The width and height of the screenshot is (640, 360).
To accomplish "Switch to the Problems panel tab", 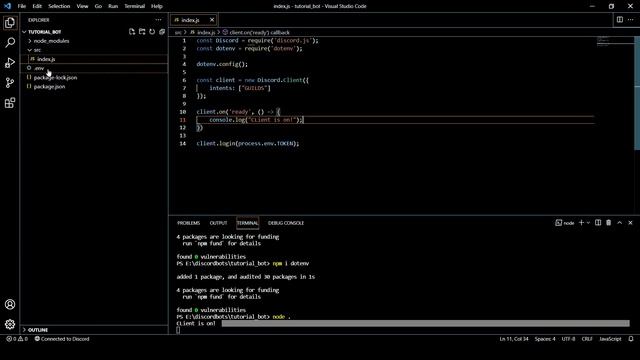I will pyautogui.click(x=189, y=223).
